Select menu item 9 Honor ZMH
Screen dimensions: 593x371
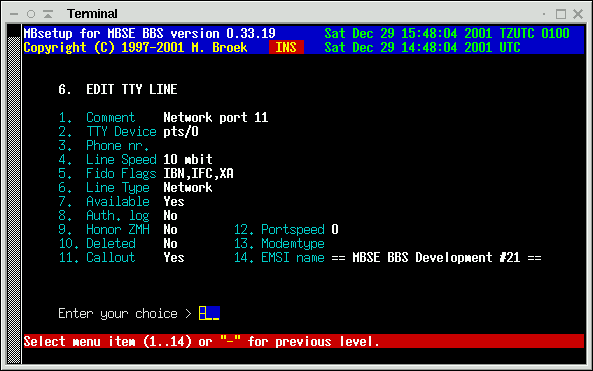coord(104,230)
